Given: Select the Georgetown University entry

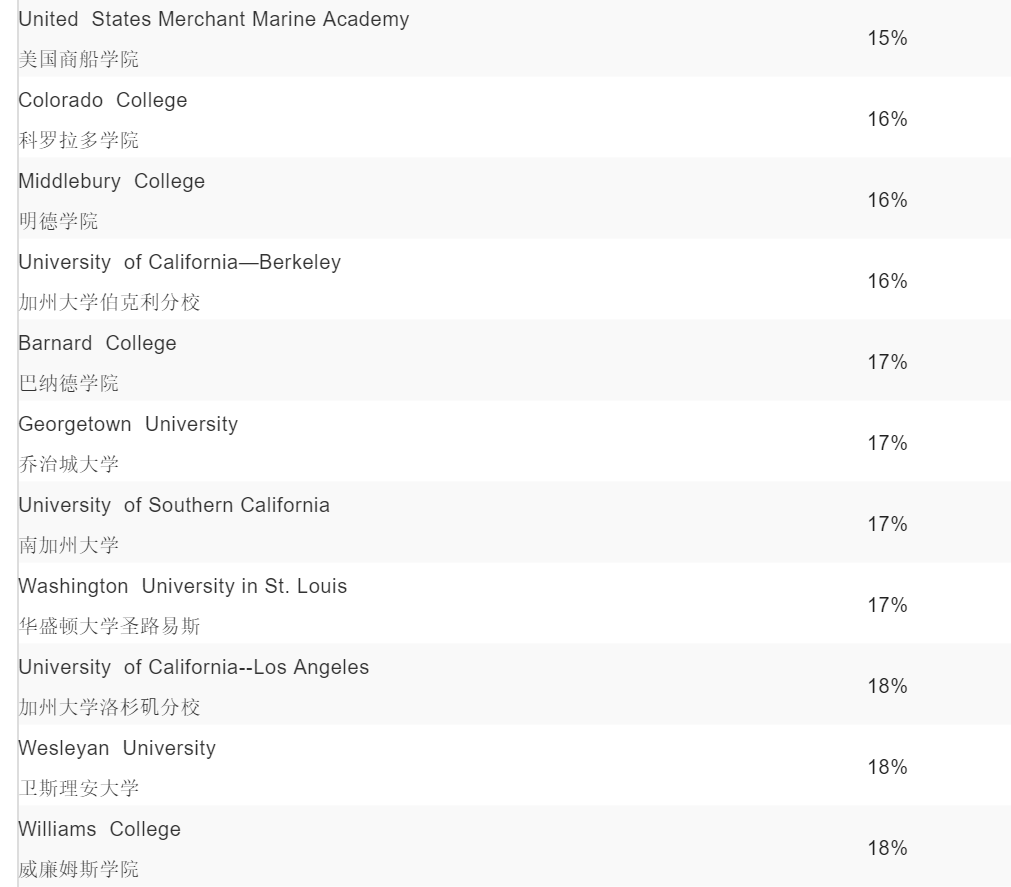Looking at the screenshot, I should (x=128, y=424).
